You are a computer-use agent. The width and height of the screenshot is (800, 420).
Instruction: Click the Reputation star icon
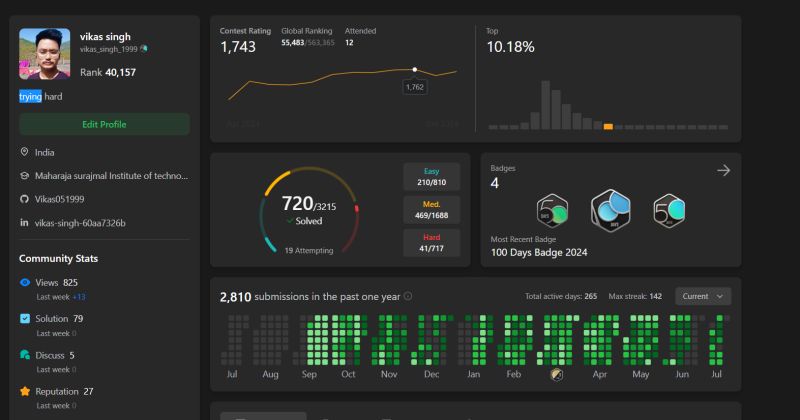pos(24,391)
